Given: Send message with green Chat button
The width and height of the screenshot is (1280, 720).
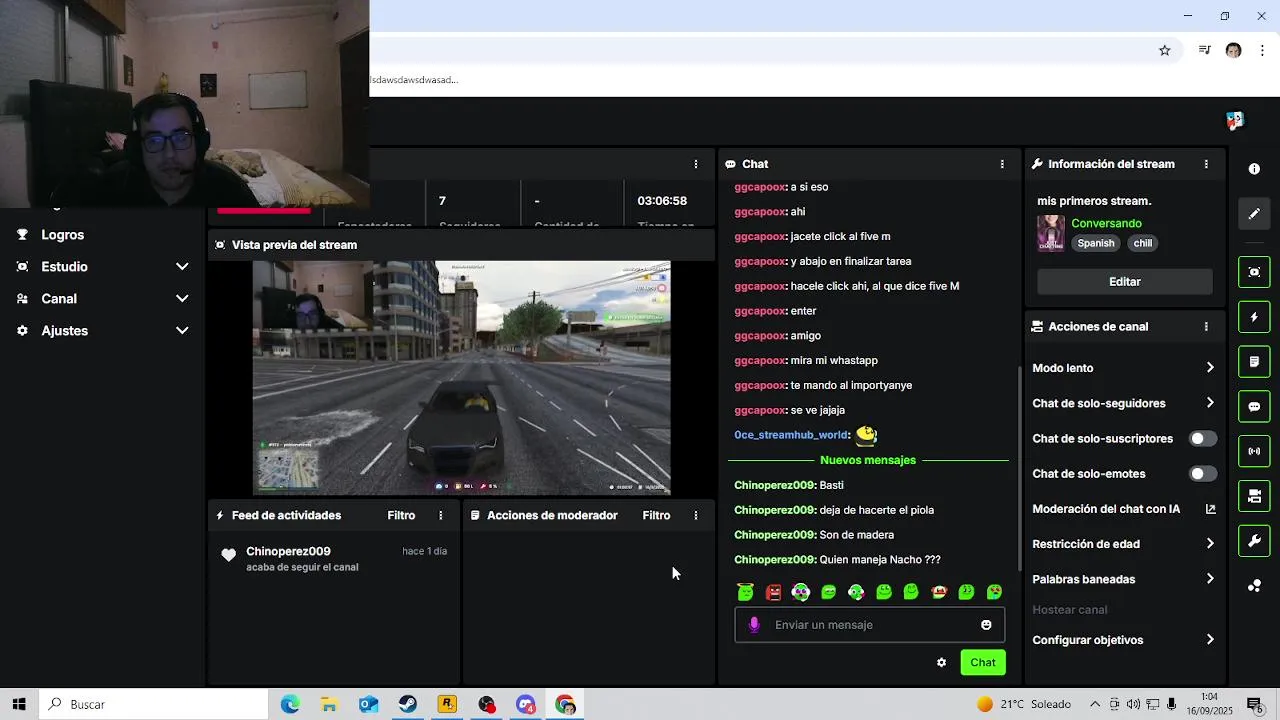Looking at the screenshot, I should (983, 663).
